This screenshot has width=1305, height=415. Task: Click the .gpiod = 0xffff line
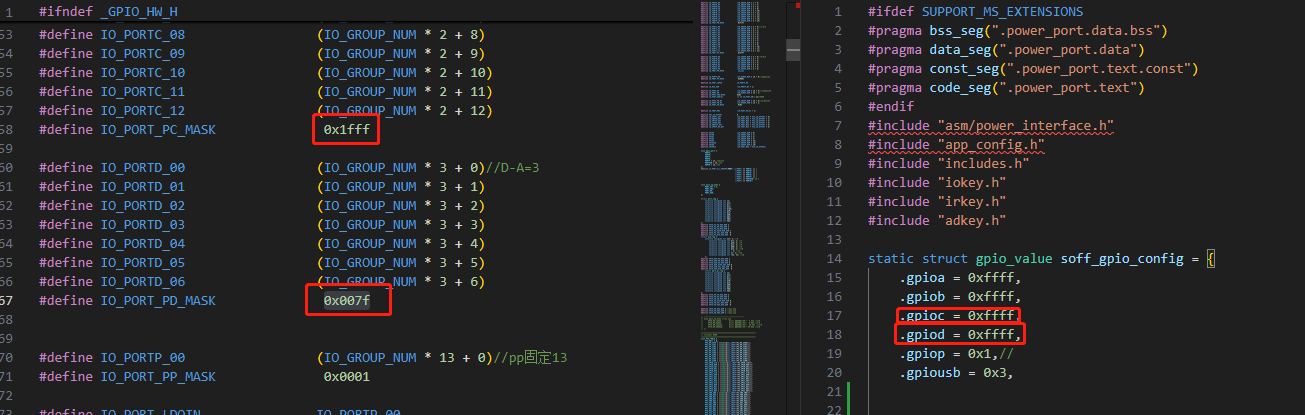(x=960, y=335)
